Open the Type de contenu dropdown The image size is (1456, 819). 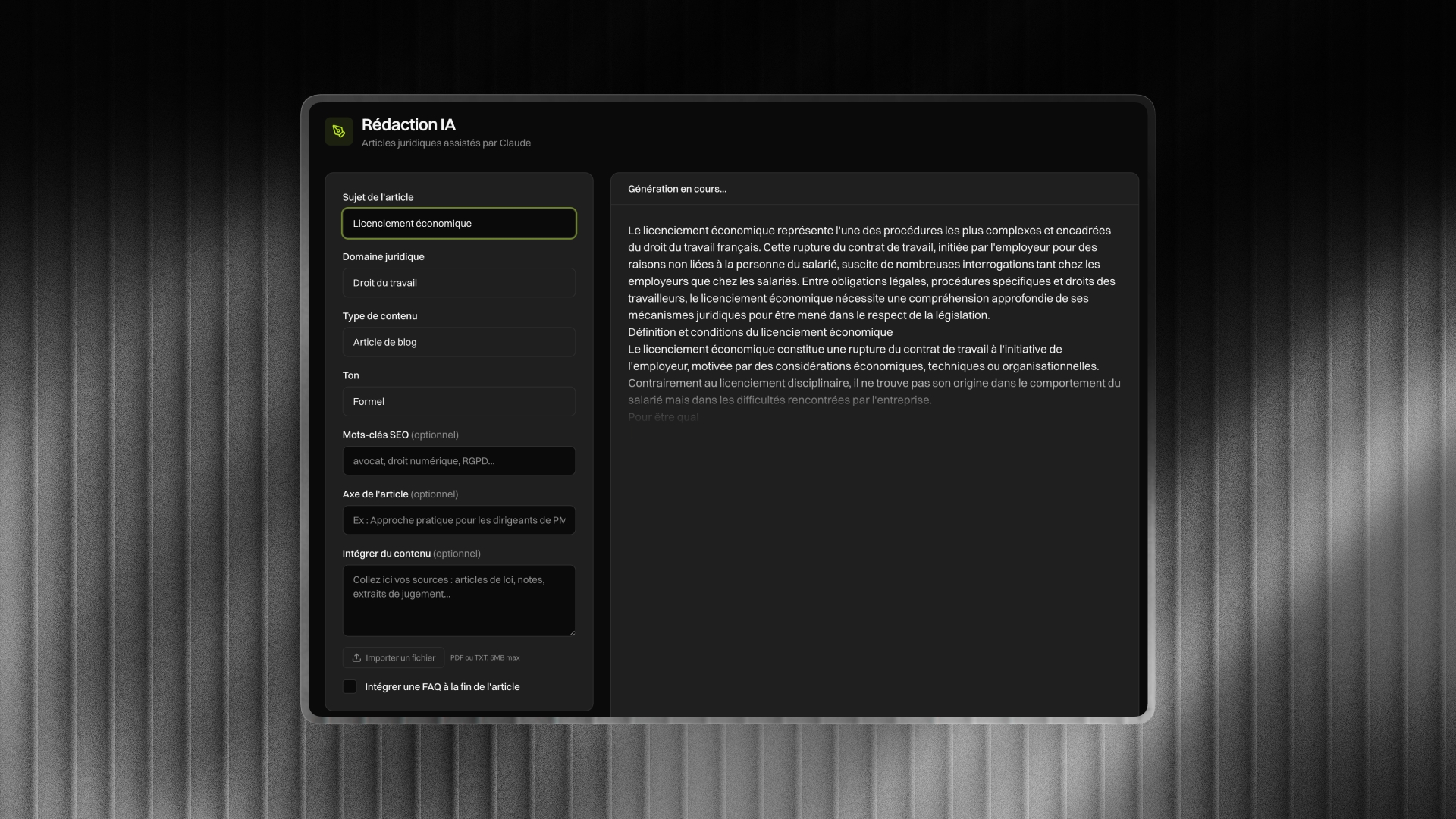point(459,342)
